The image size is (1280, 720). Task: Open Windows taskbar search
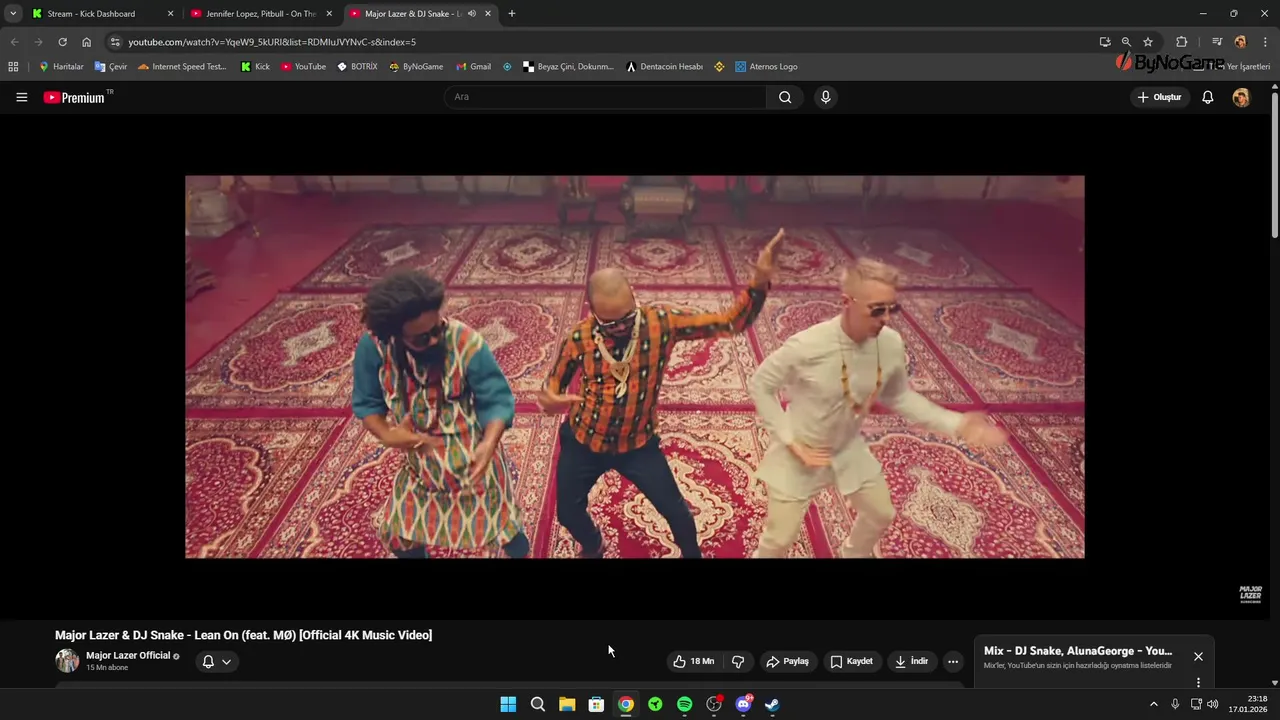538,704
